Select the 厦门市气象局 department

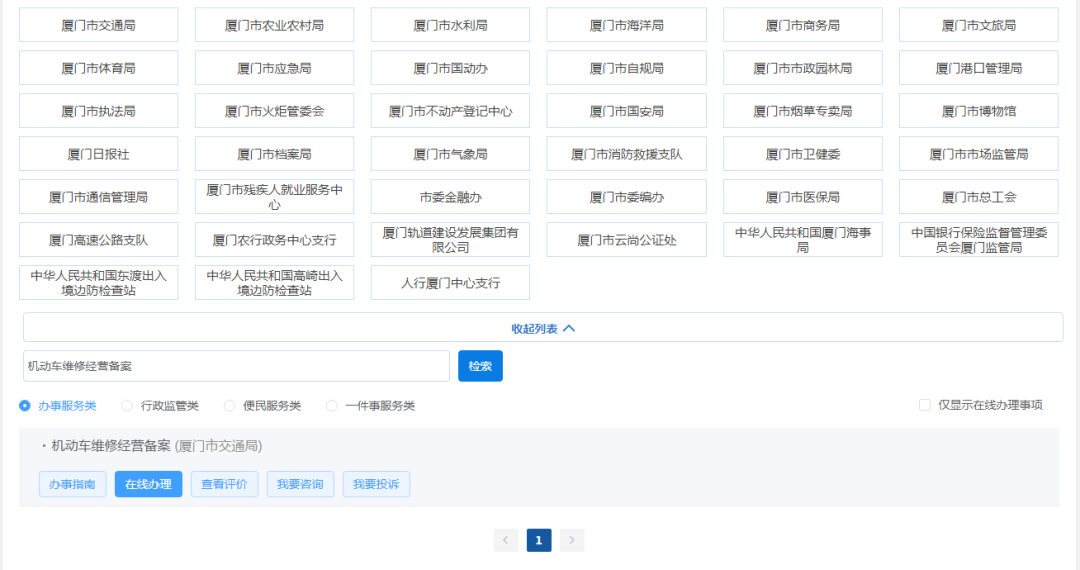click(450, 154)
